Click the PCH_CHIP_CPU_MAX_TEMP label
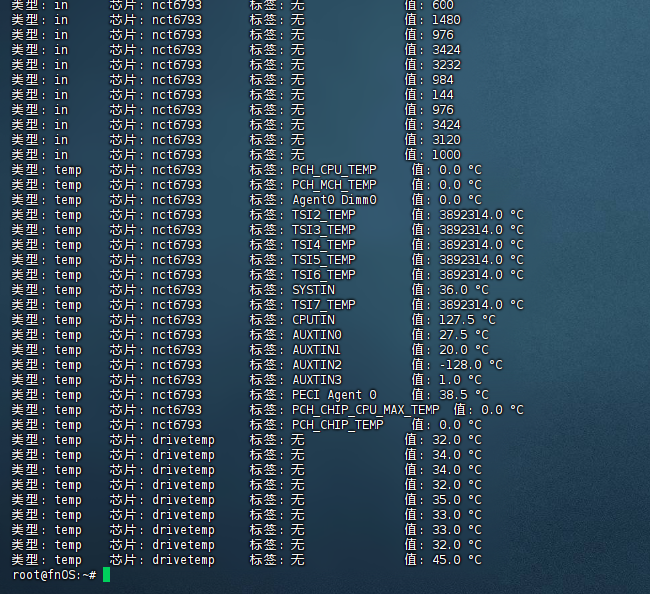Viewport: 650px width, 594px height. point(366,410)
